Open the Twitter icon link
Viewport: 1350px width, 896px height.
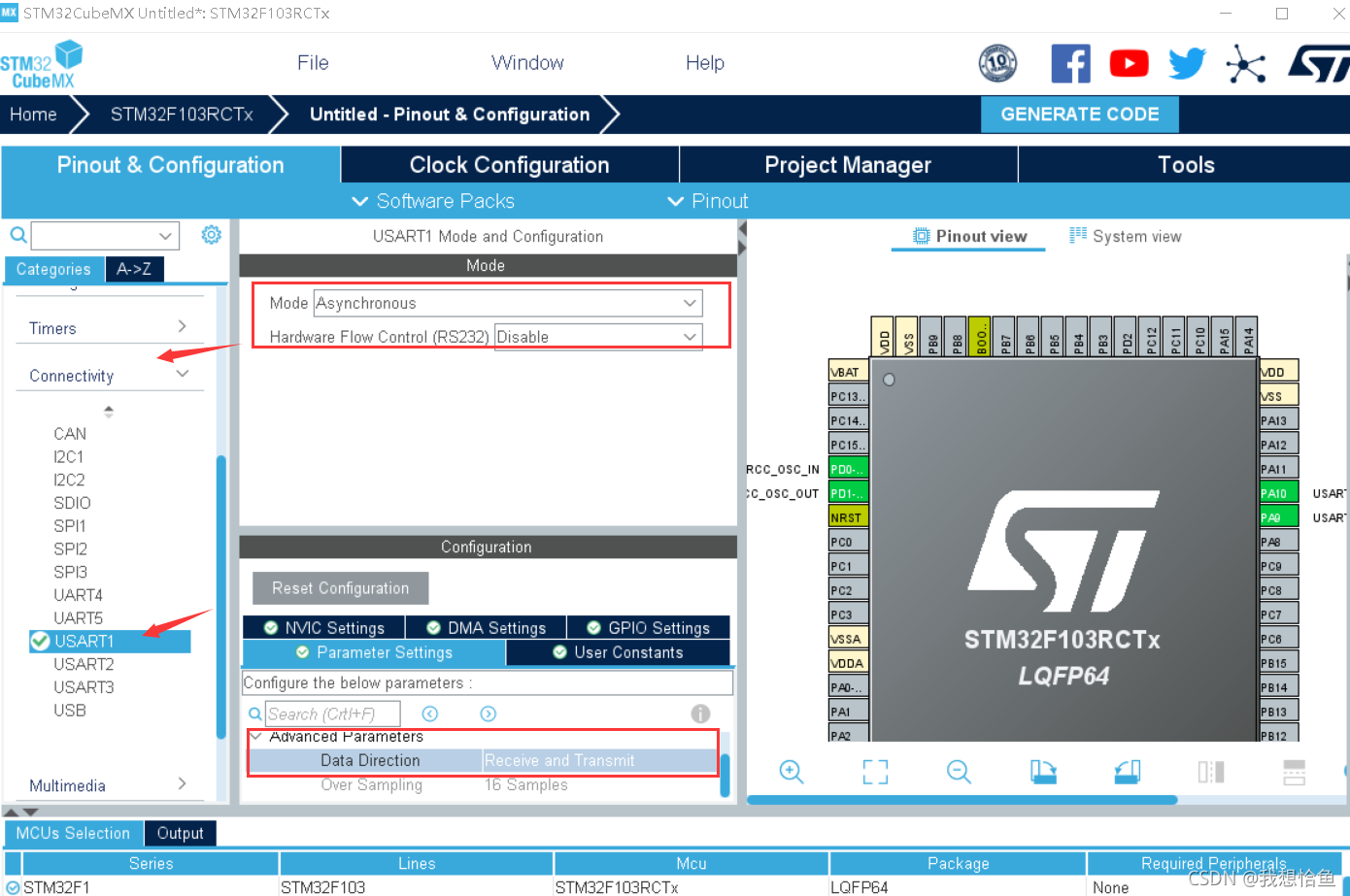click(1187, 64)
